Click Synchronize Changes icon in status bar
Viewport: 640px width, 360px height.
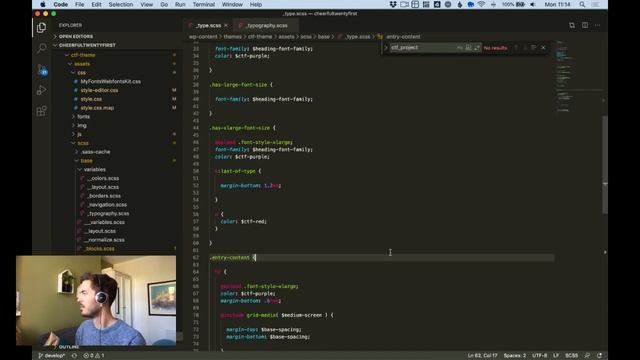click(x=74, y=356)
